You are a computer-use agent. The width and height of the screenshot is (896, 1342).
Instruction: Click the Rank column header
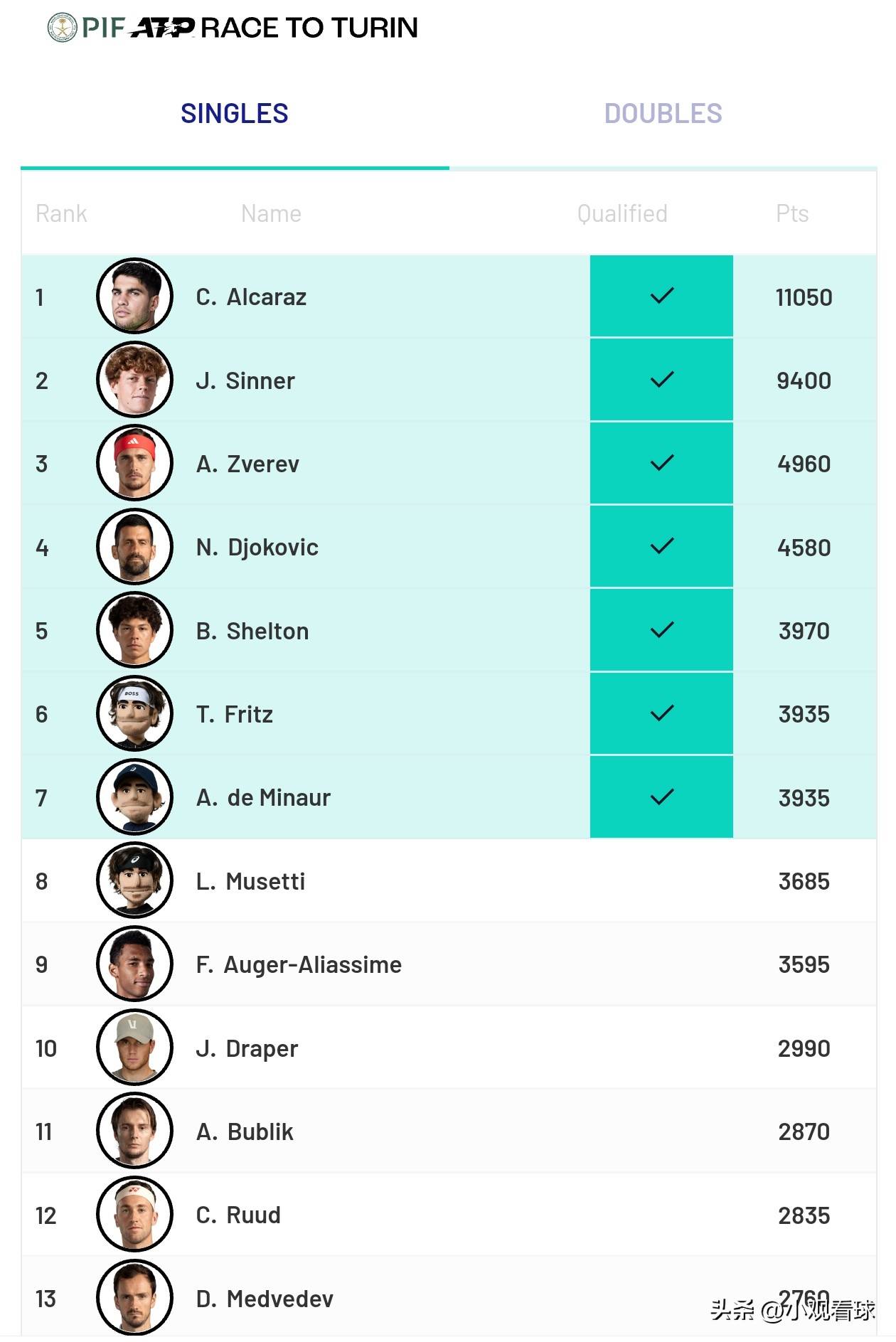pos(61,213)
